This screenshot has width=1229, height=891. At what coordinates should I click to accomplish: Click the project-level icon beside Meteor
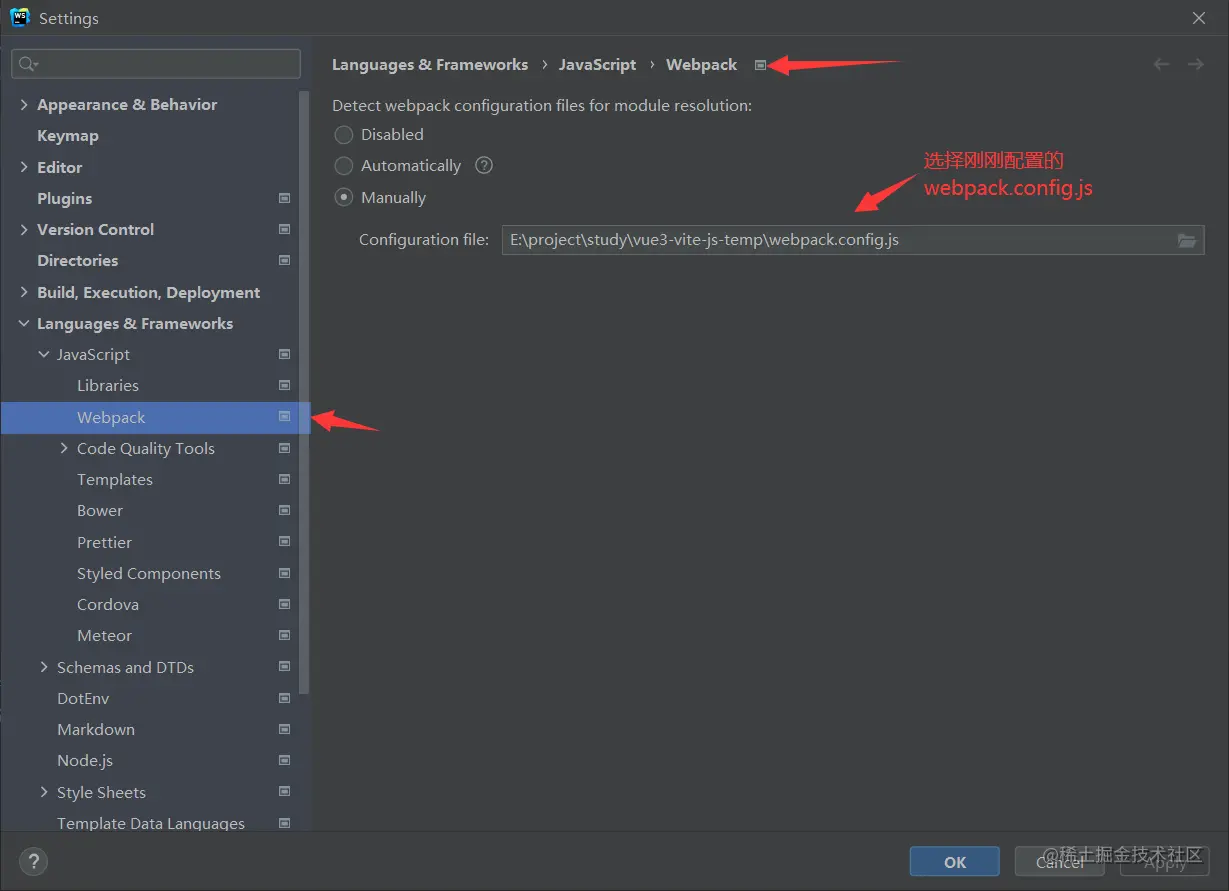(x=284, y=635)
